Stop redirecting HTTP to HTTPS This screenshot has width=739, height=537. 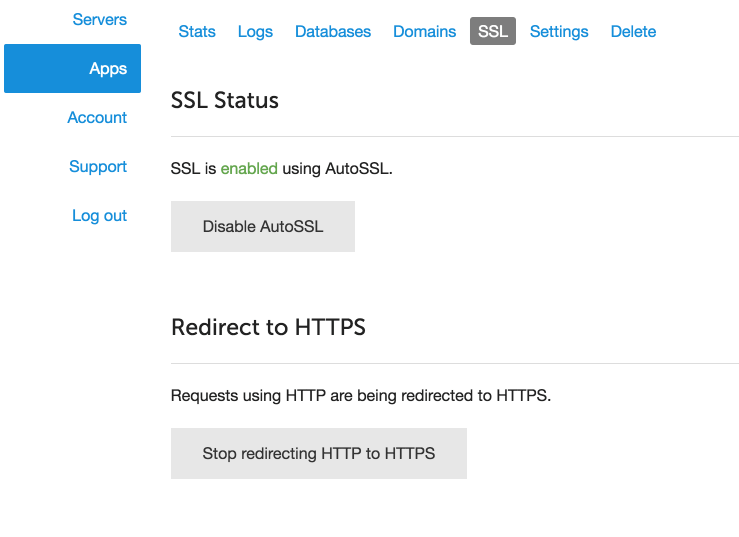point(319,454)
